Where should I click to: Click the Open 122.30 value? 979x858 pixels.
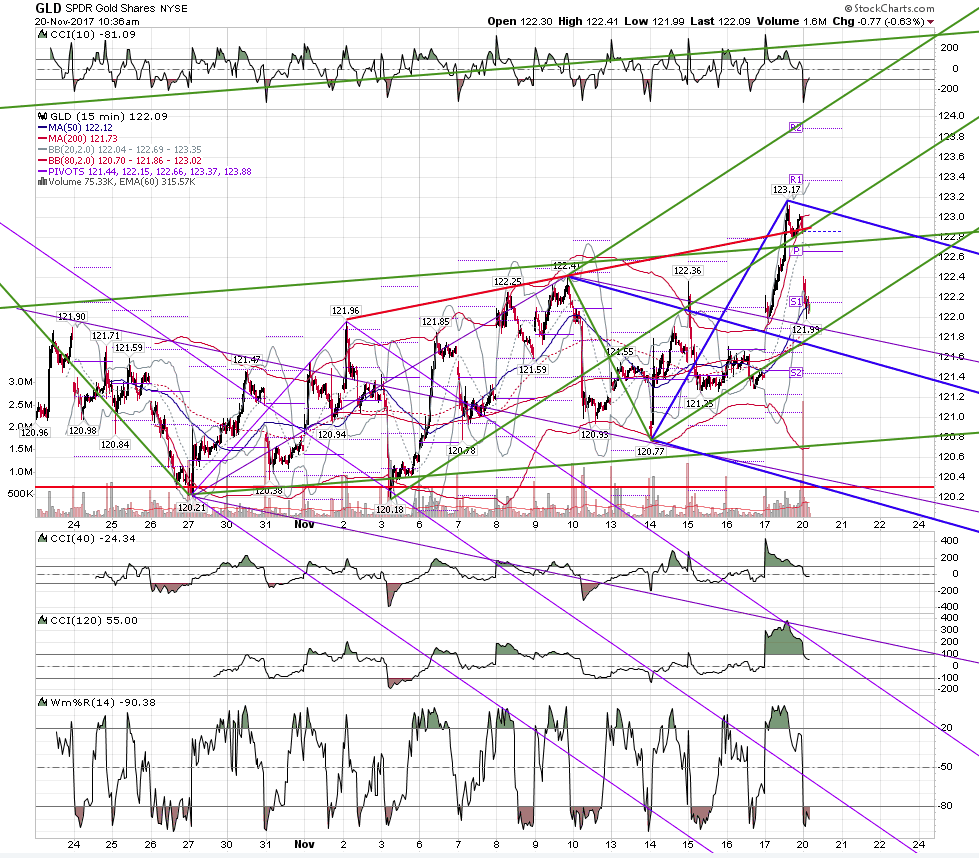pyautogui.click(x=520, y=21)
